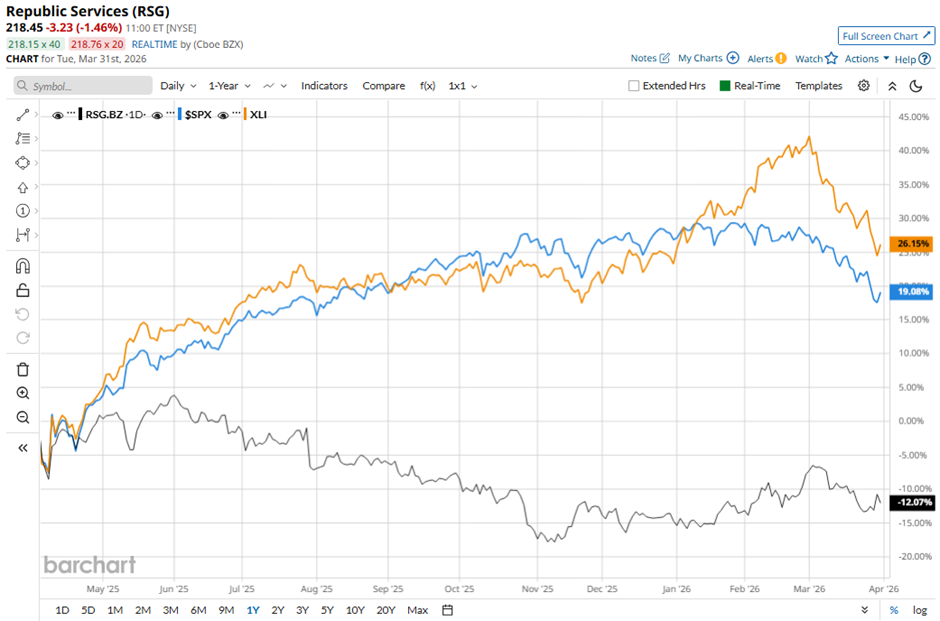This screenshot has height=621, width=940.
Task: Open Notes editor
Action: (x=650, y=58)
